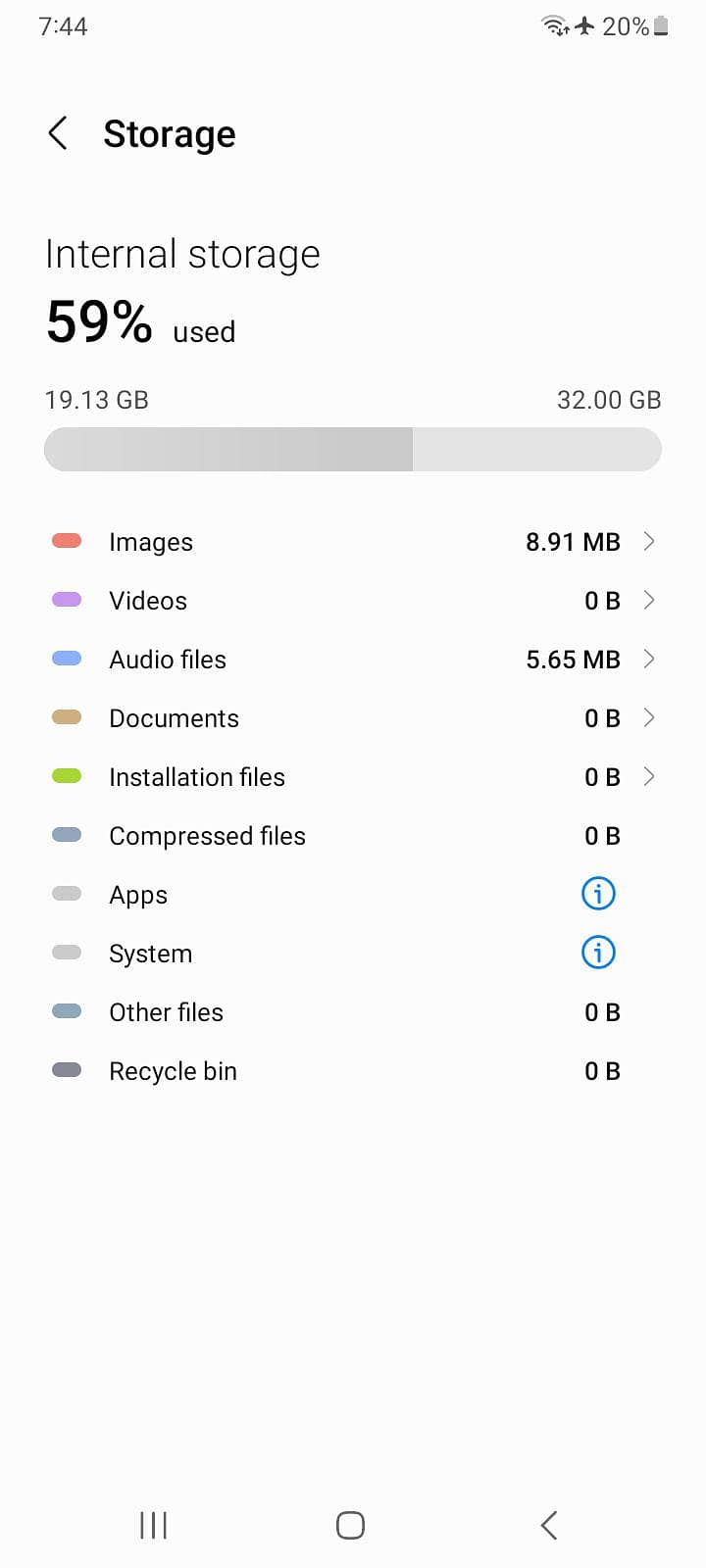Tap the back arrow beside Storage title
Viewport: 706px width, 1568px height.
[58, 133]
